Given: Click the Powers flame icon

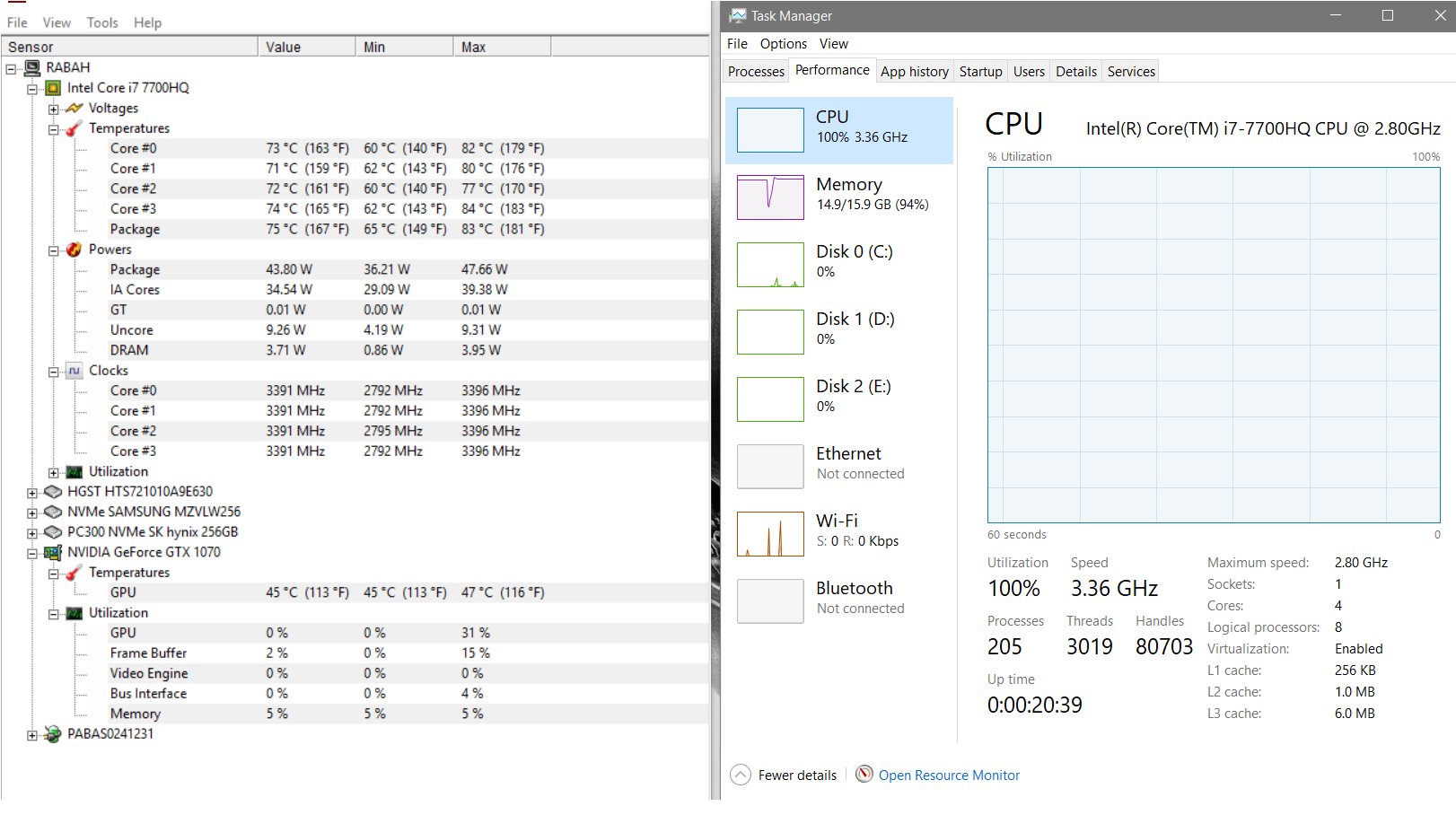Looking at the screenshot, I should click(x=75, y=250).
